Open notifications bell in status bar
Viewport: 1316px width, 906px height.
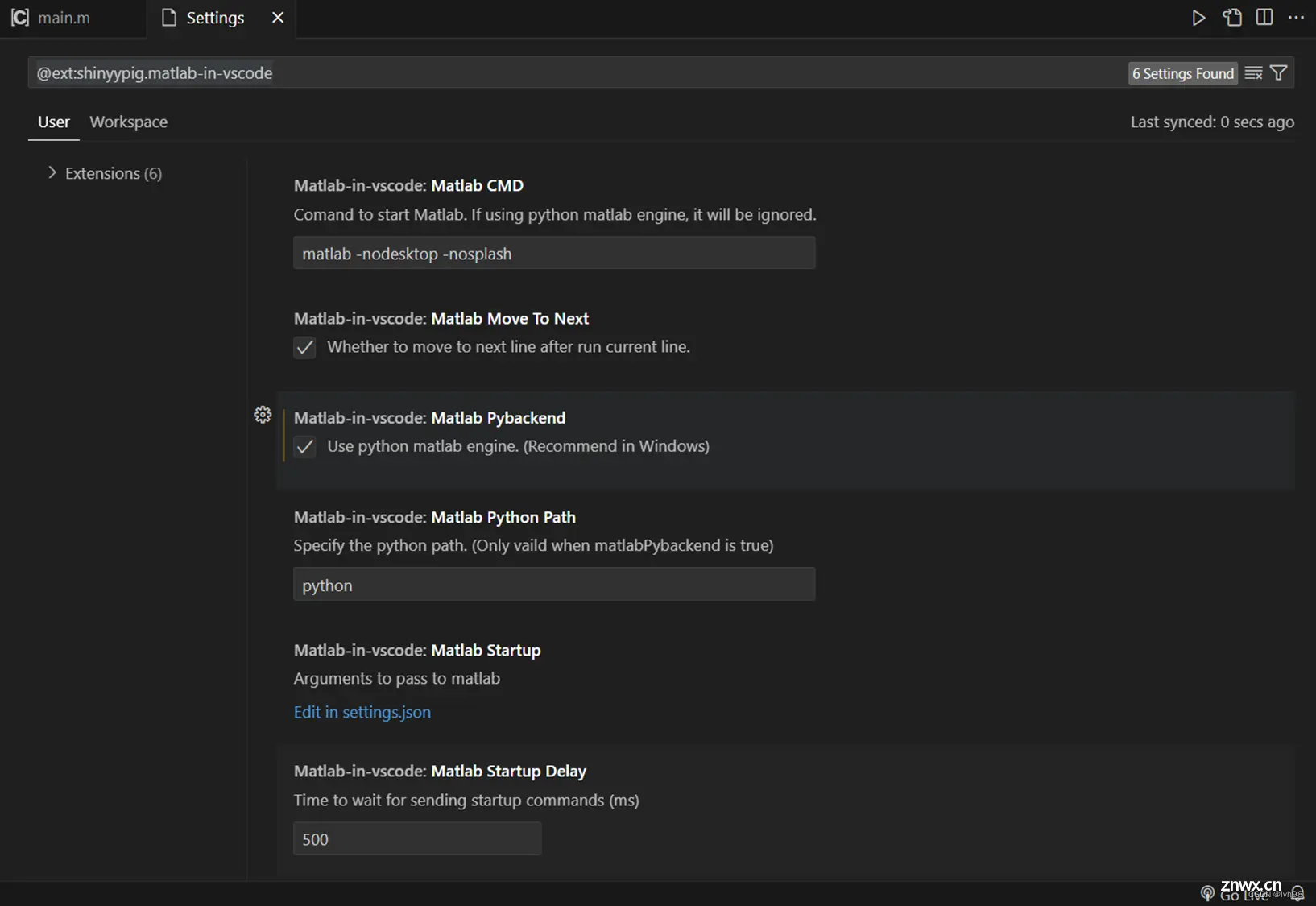[1297, 893]
